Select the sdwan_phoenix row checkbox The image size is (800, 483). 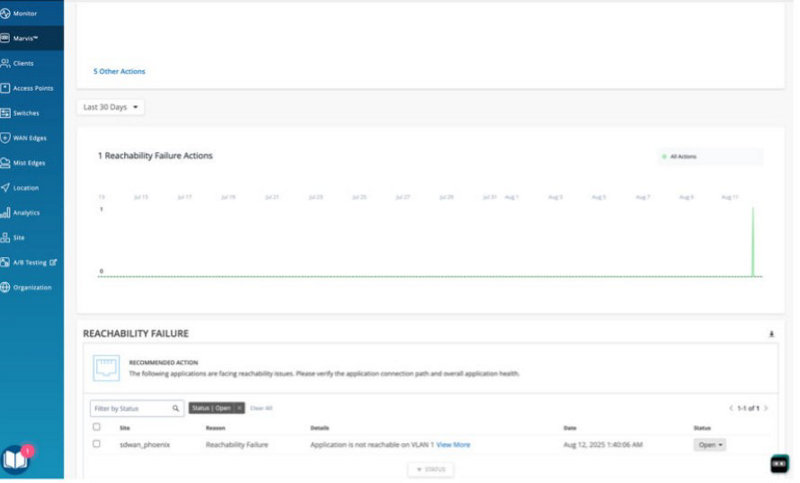(x=96, y=444)
